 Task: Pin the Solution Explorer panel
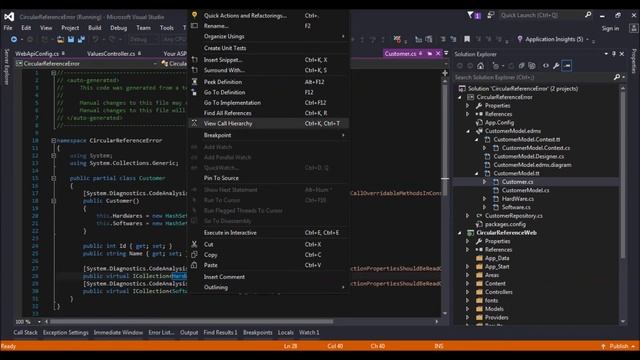point(613,54)
